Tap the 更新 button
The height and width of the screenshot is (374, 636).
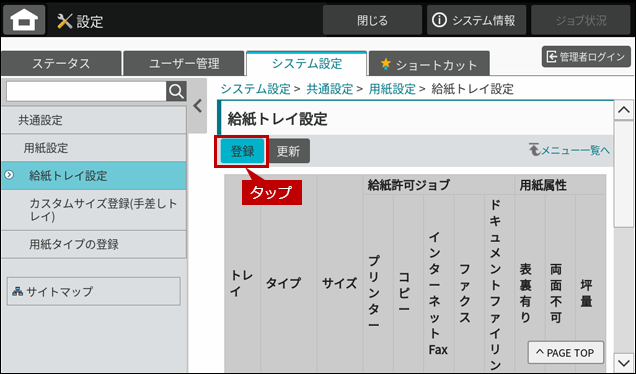pyautogui.click(x=288, y=151)
